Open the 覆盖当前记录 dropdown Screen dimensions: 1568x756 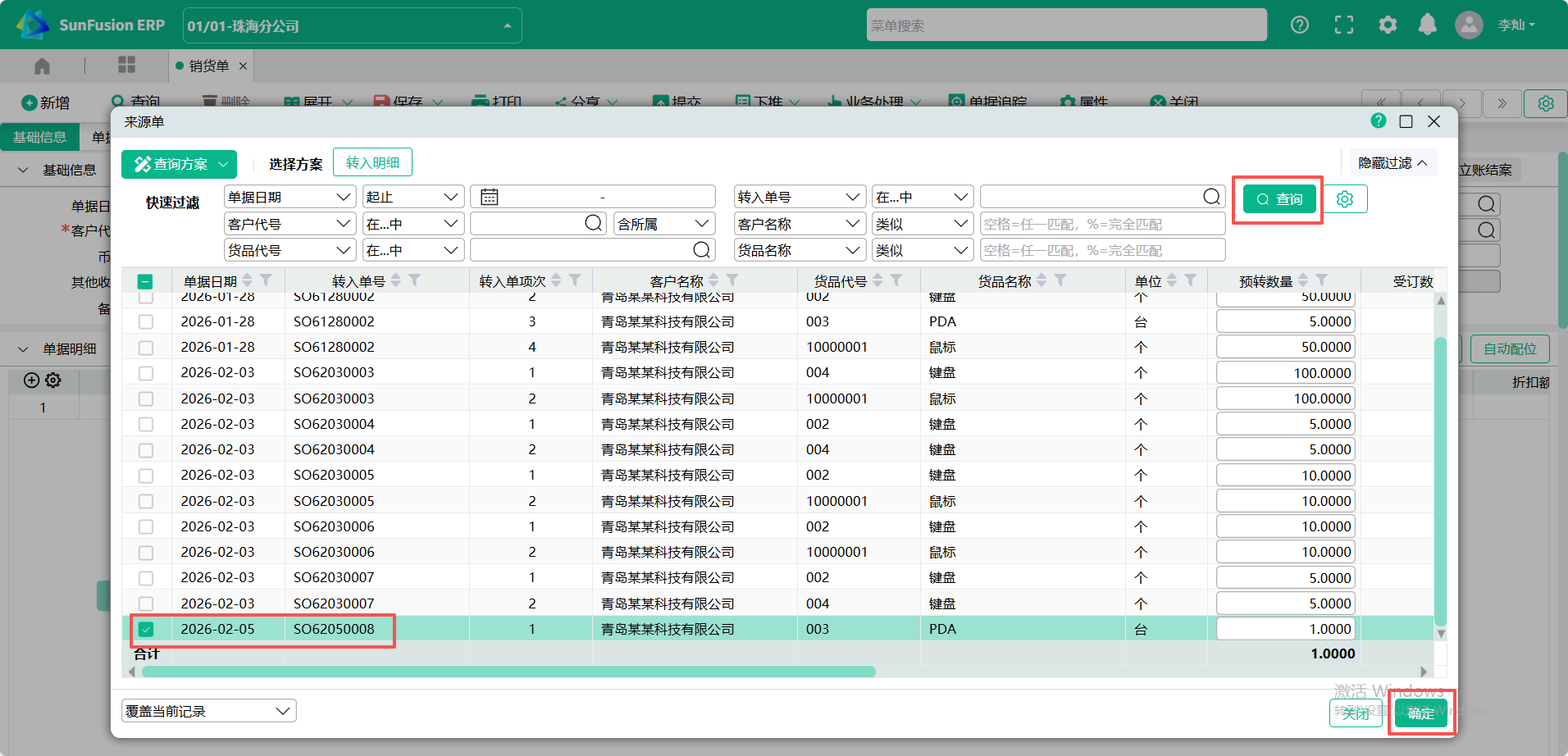click(x=209, y=711)
